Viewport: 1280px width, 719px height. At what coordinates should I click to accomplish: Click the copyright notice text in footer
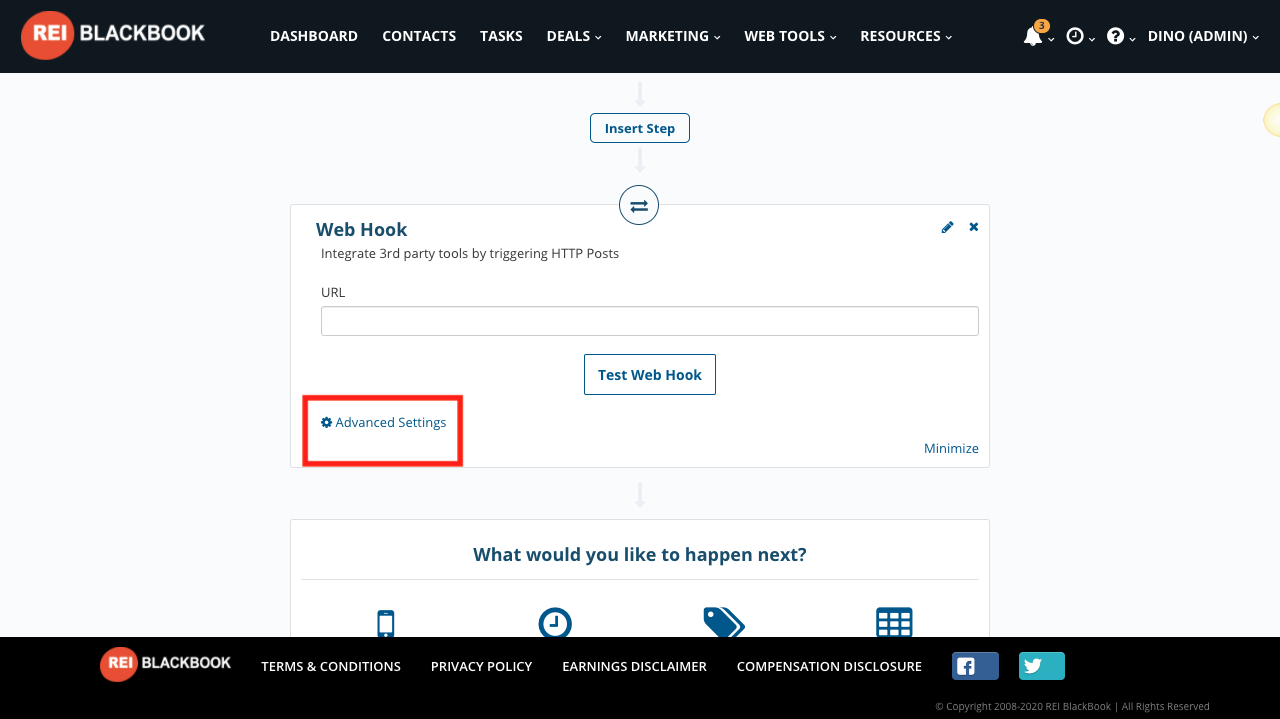point(1072,706)
